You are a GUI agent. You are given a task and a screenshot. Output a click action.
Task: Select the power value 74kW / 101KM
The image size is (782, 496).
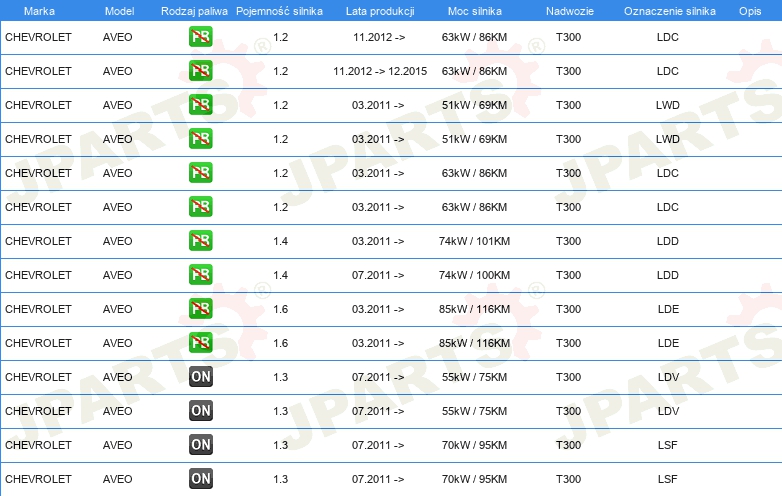pos(474,241)
